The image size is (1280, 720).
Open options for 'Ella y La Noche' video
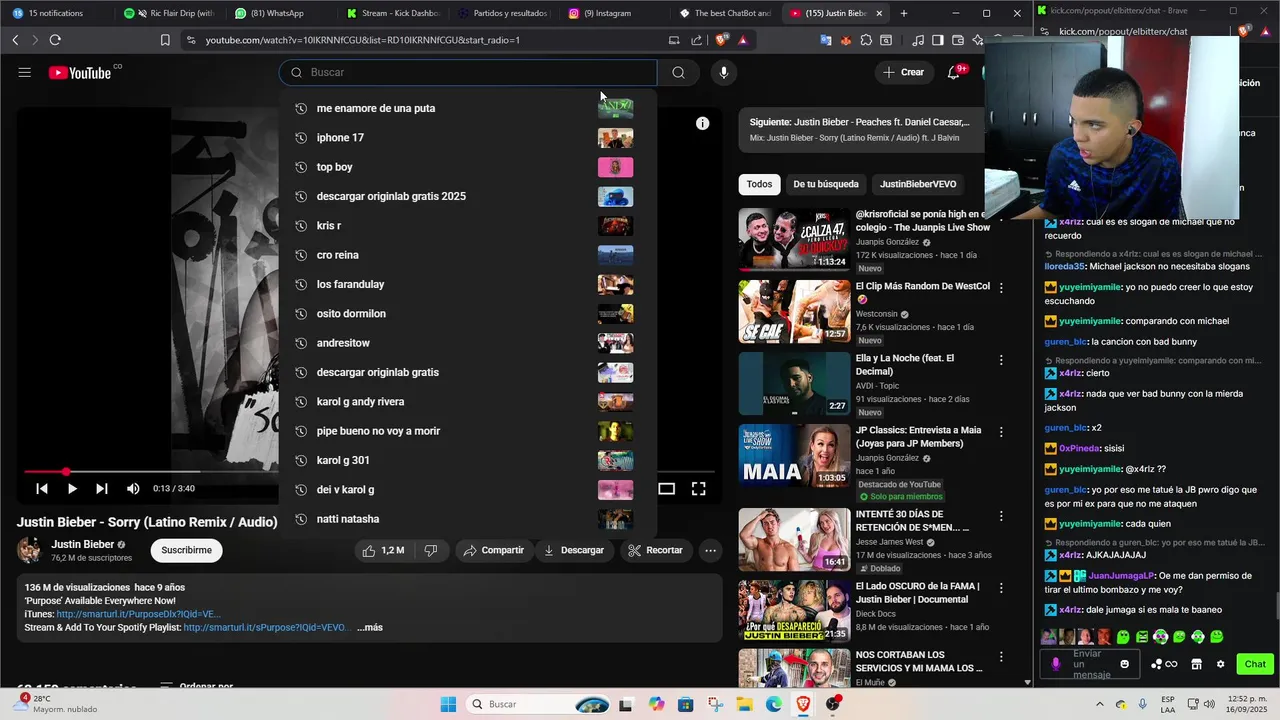click(x=1001, y=360)
